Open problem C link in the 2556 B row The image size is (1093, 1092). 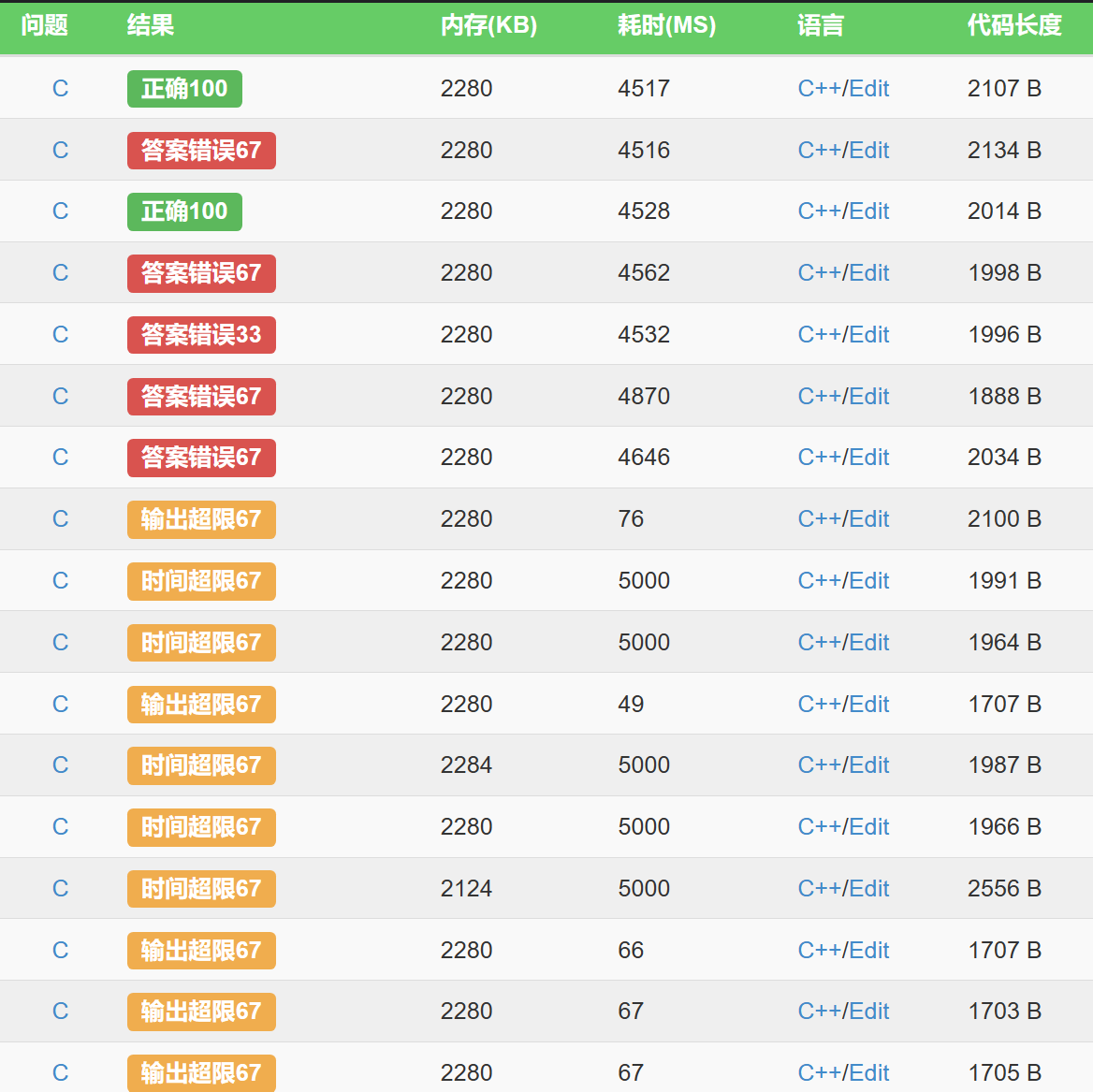60,889
